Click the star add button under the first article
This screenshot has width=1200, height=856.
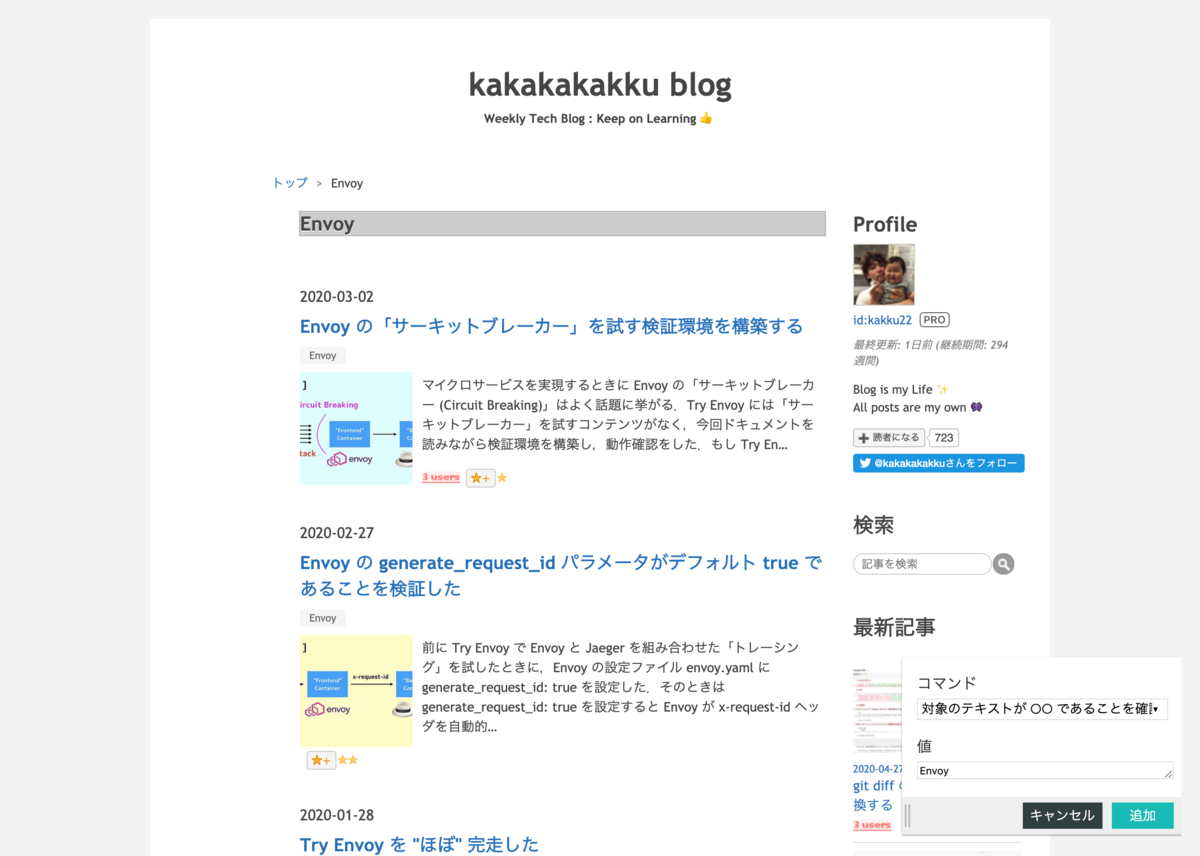pyautogui.click(x=480, y=478)
